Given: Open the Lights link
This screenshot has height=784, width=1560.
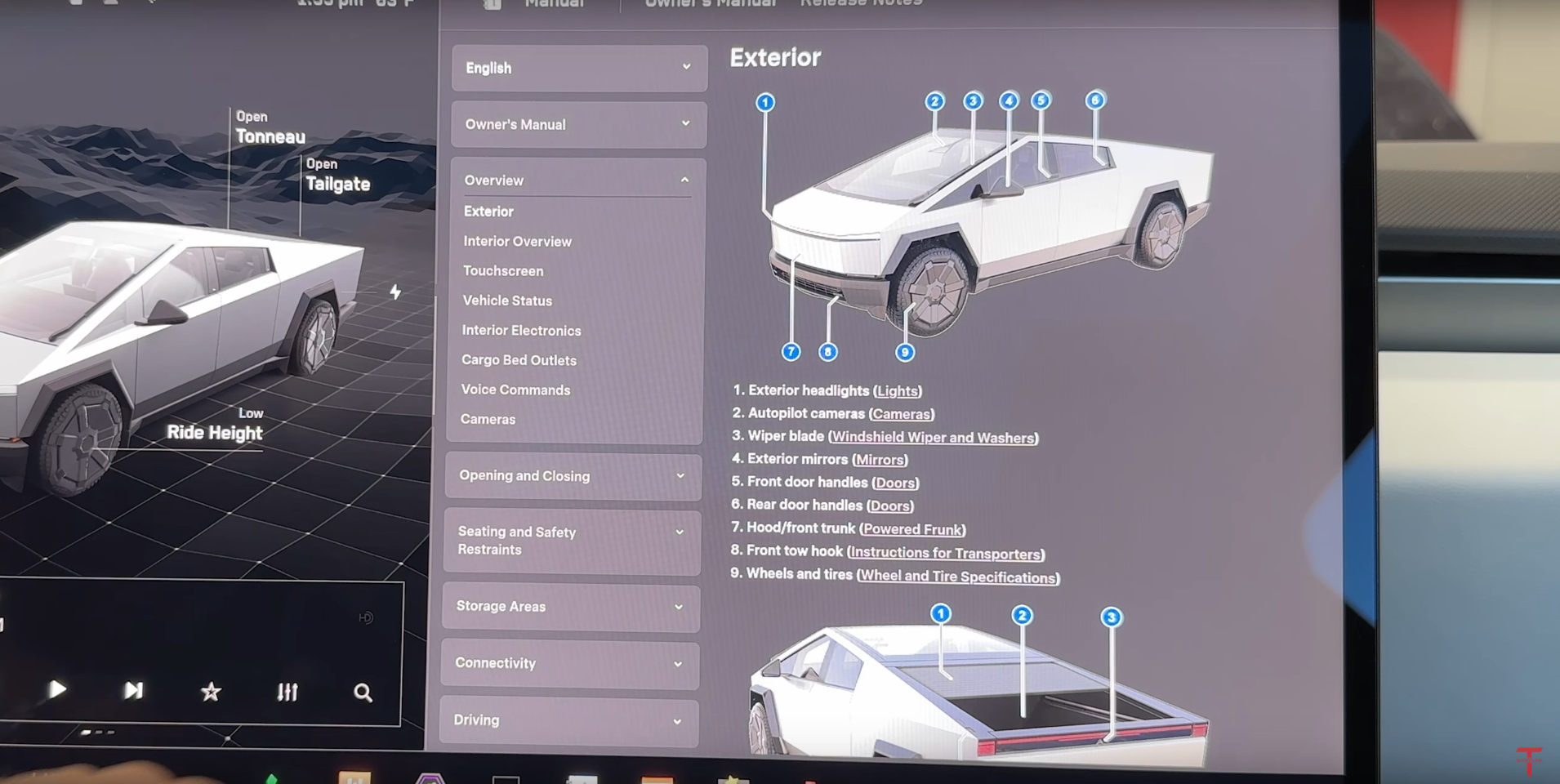Looking at the screenshot, I should tap(898, 391).
